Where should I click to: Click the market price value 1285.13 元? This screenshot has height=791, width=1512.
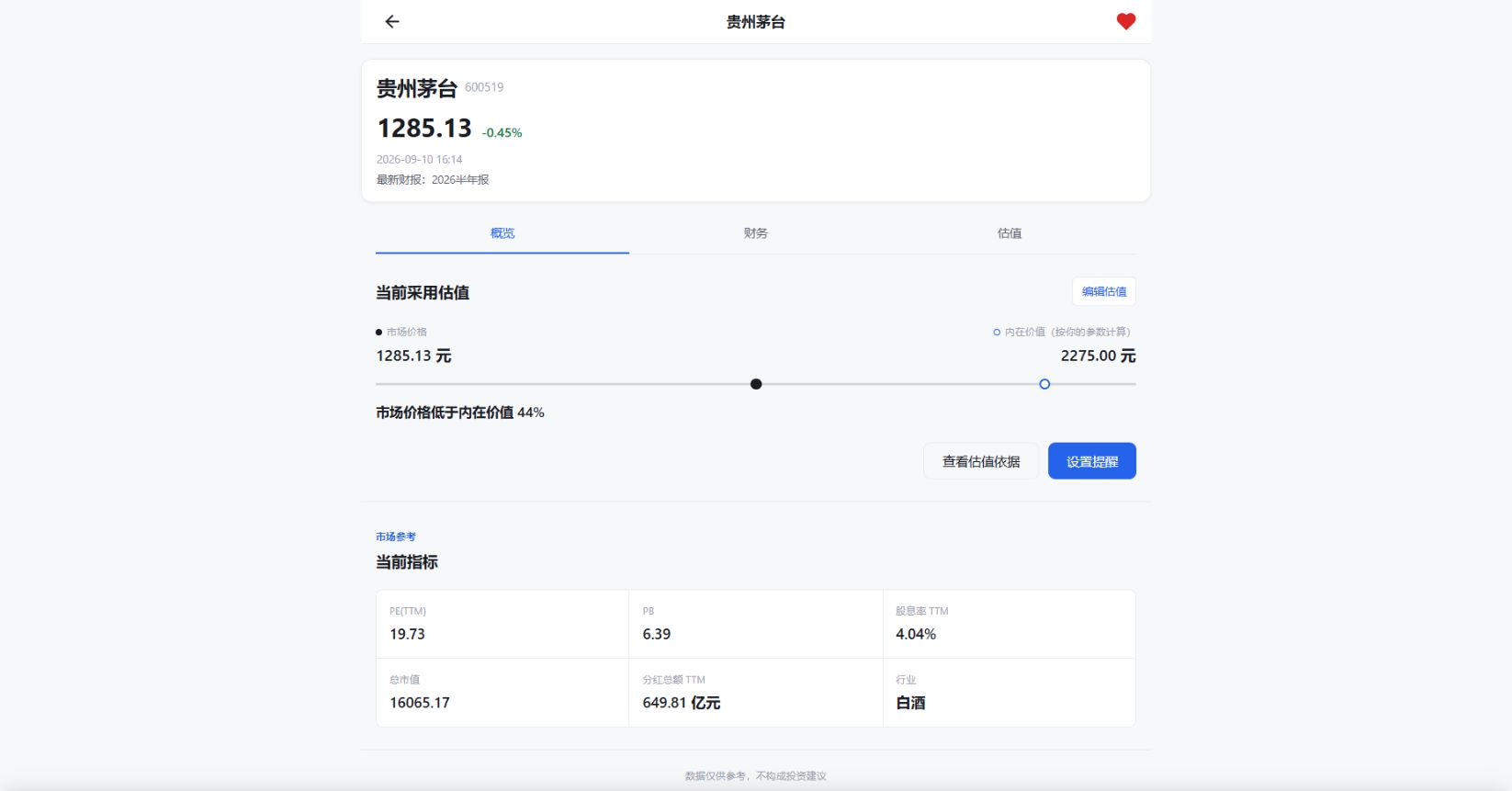[414, 356]
